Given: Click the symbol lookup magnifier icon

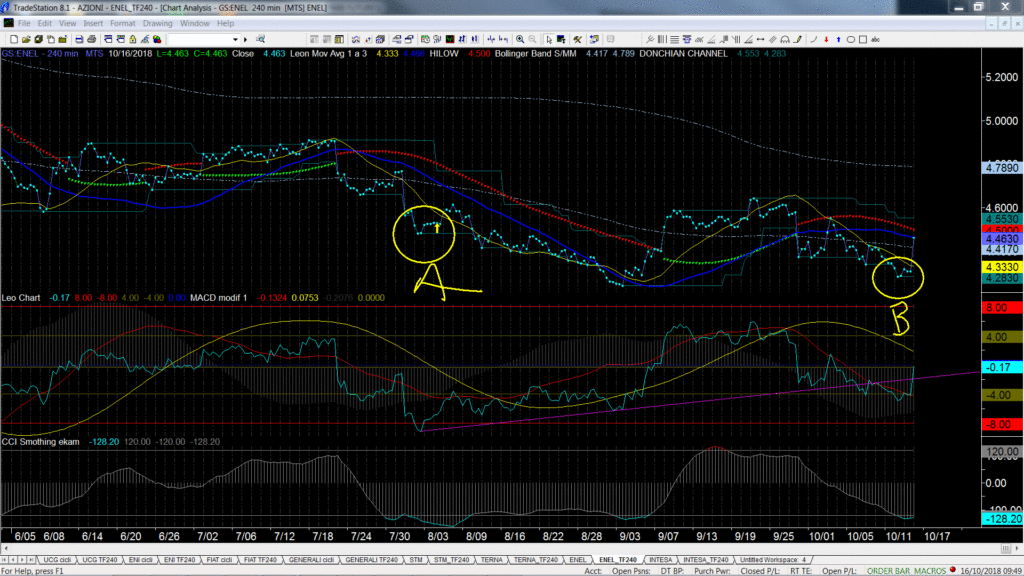Looking at the screenshot, I should 260,40.
